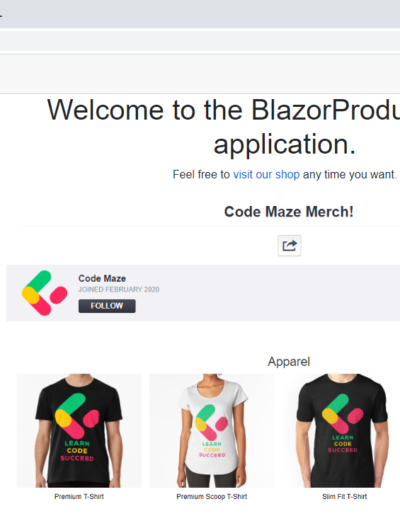The width and height of the screenshot is (400, 516).
Task: Focus the browser address bar field
Action: coord(200,41)
